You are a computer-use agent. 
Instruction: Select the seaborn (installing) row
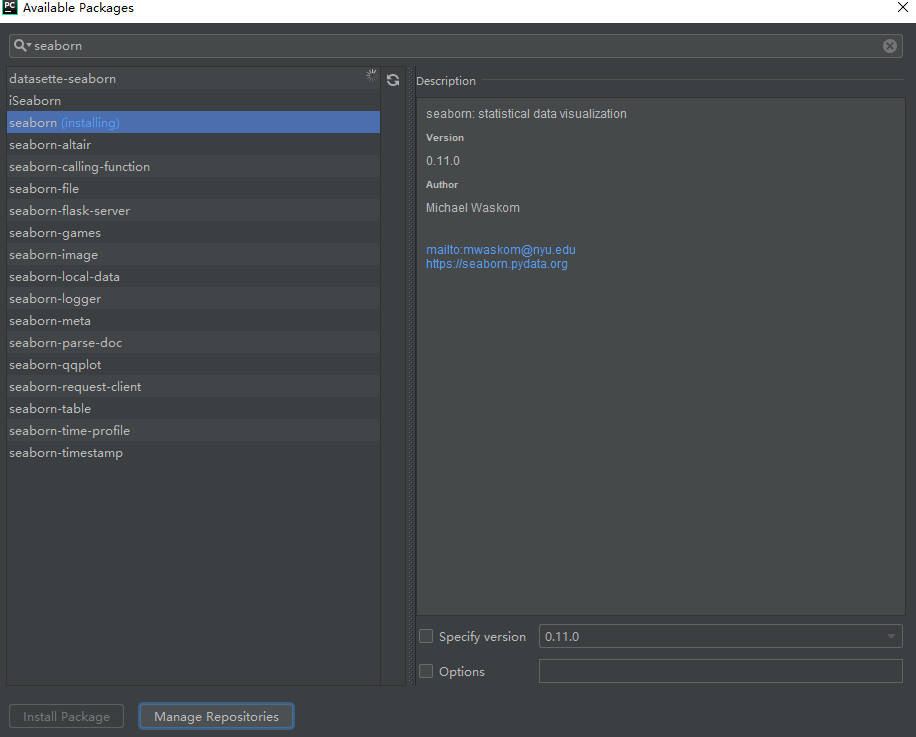(x=193, y=123)
